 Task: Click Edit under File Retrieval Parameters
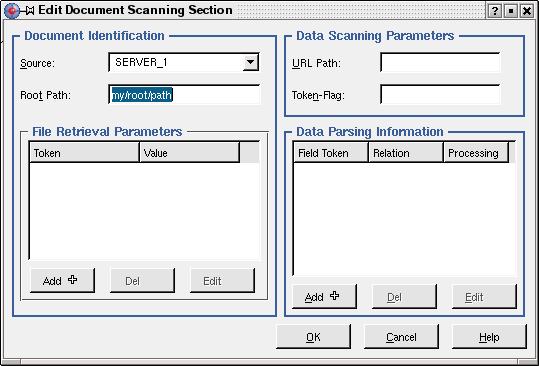[222, 281]
